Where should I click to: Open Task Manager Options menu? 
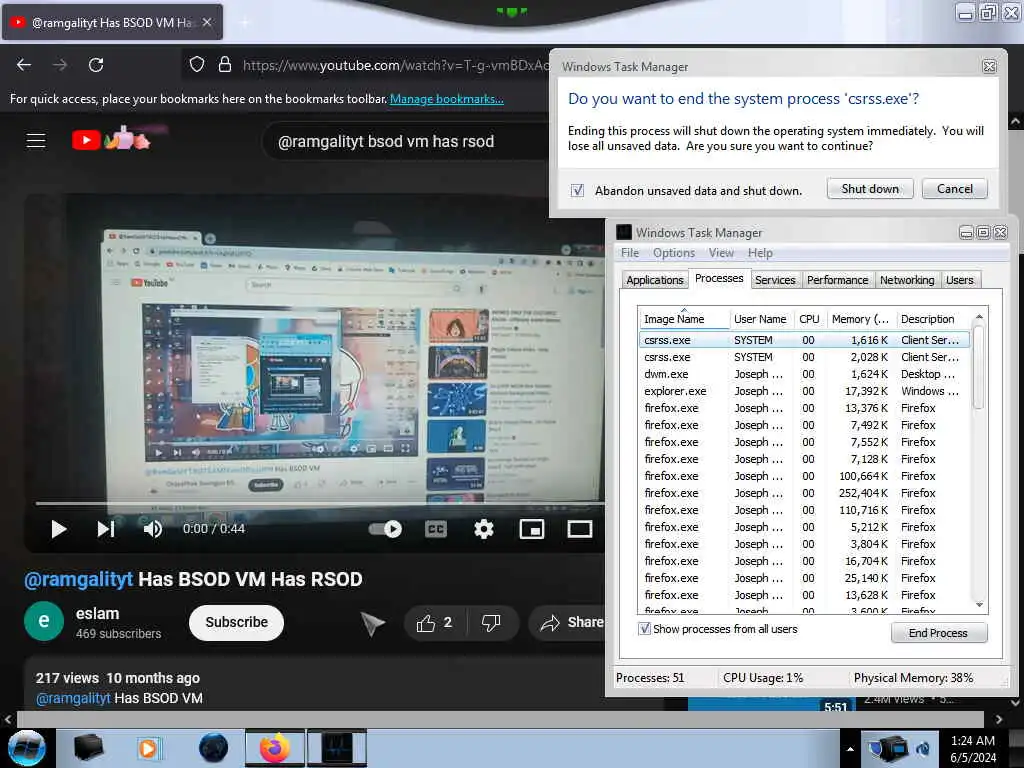point(673,253)
